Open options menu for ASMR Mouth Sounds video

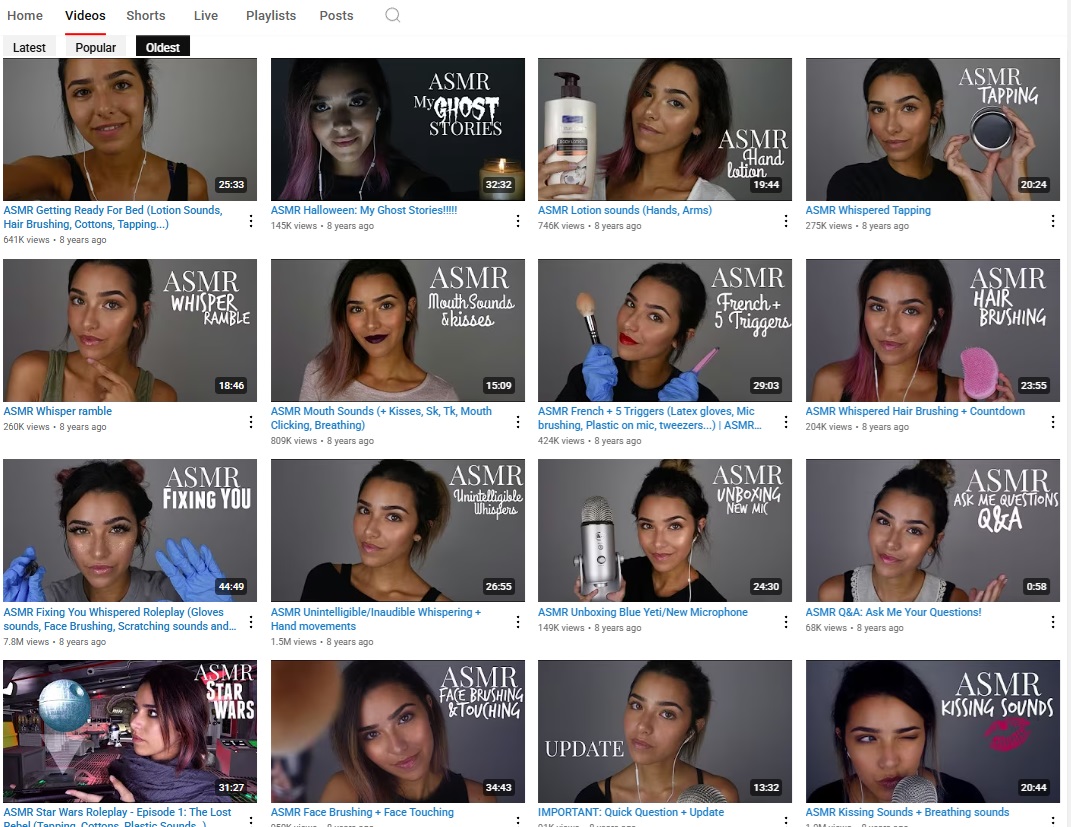point(518,422)
